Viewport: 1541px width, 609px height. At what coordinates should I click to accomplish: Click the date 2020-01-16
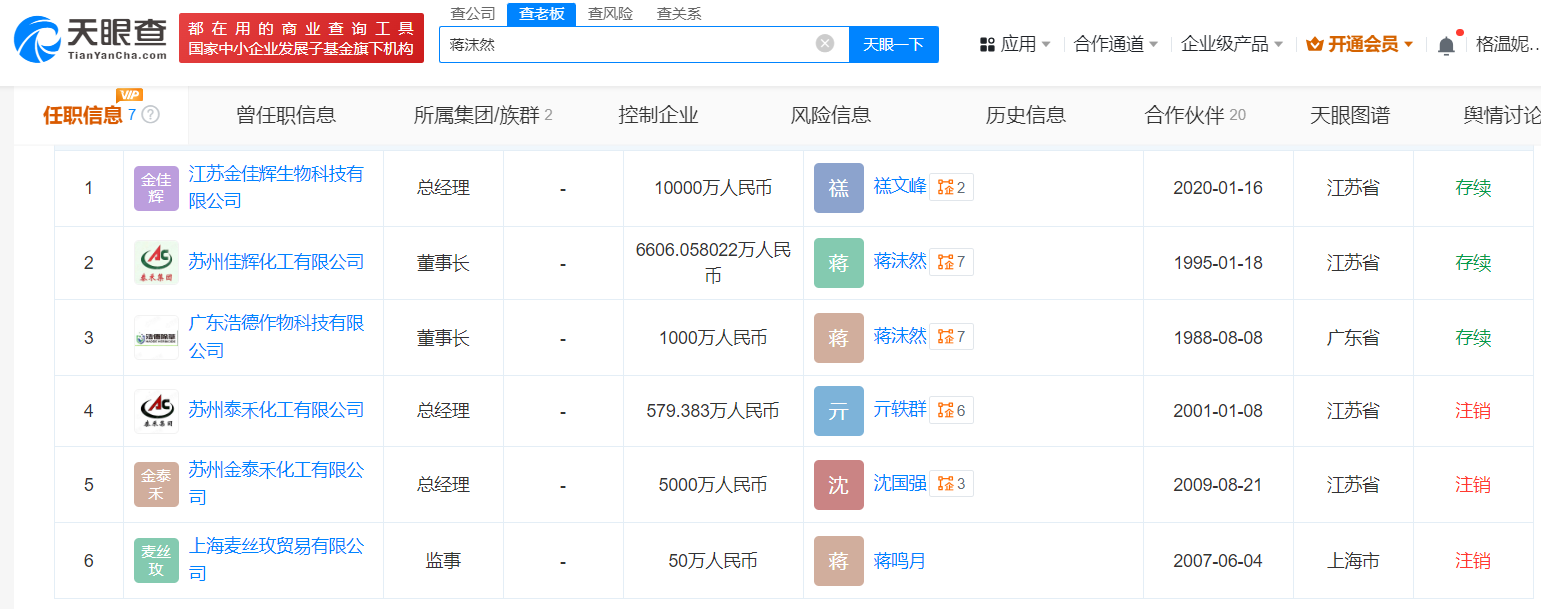point(1217,188)
